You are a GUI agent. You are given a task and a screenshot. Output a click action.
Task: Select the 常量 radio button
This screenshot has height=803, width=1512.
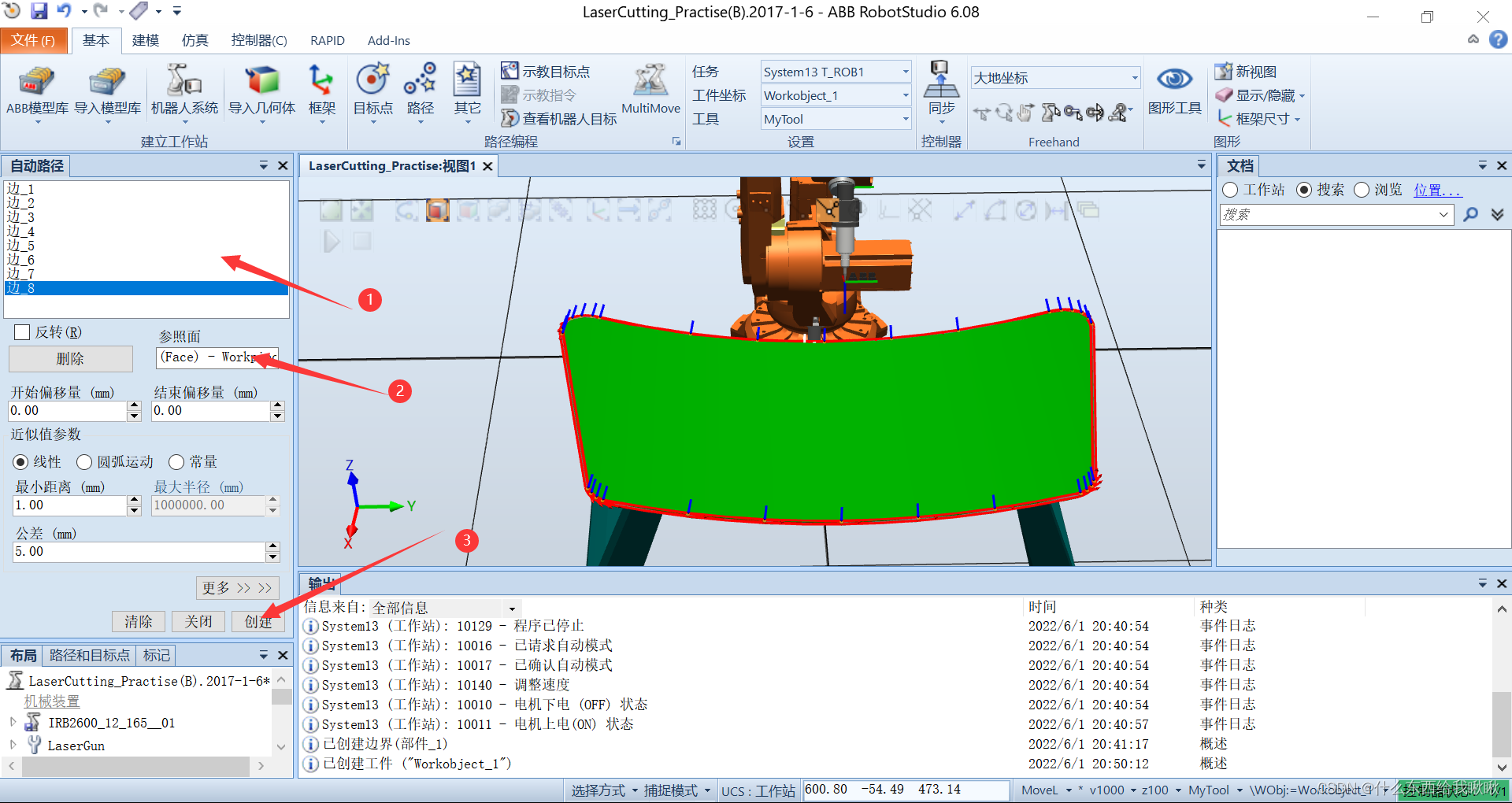pyautogui.click(x=176, y=462)
